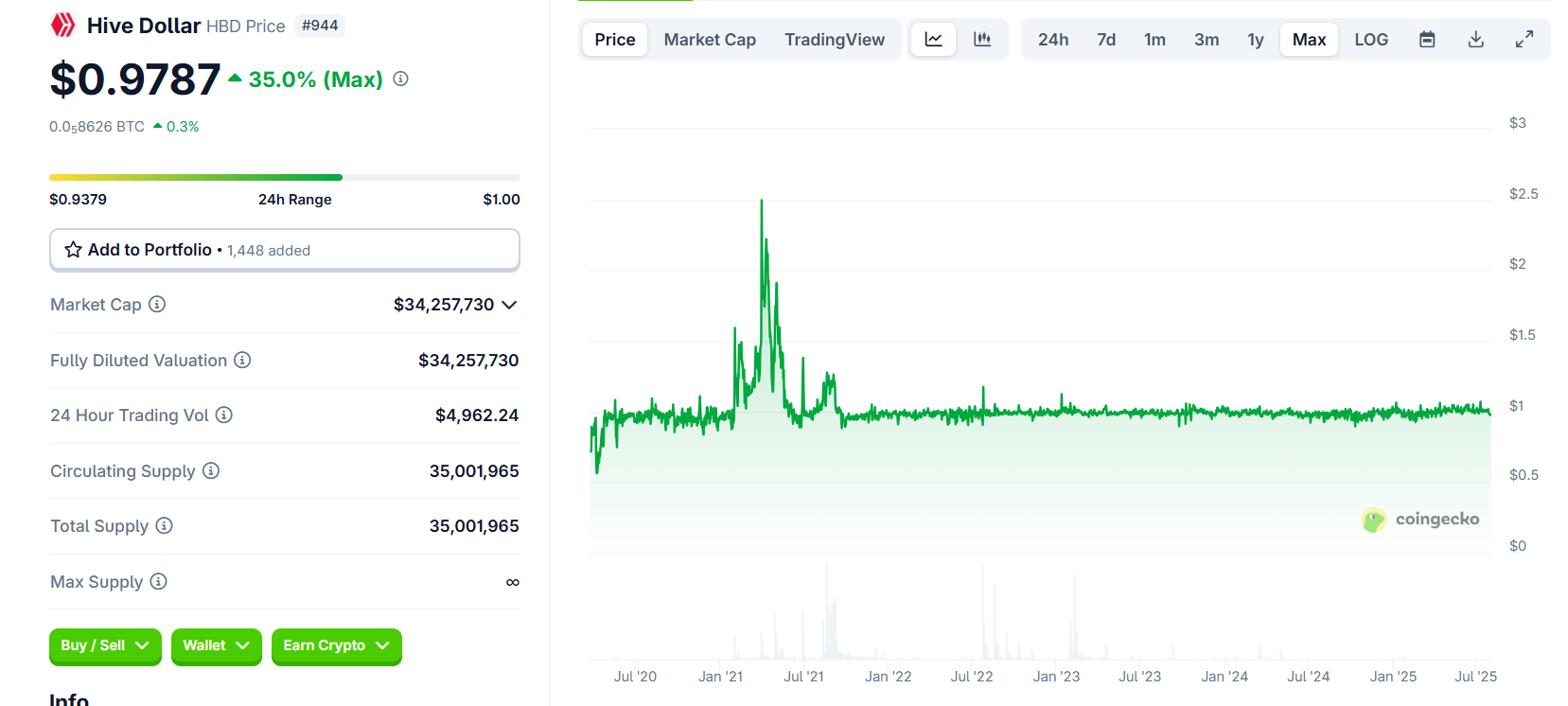Viewport: 1568px width, 706px height.
Task: Set chart range to Max
Action: tap(1310, 40)
